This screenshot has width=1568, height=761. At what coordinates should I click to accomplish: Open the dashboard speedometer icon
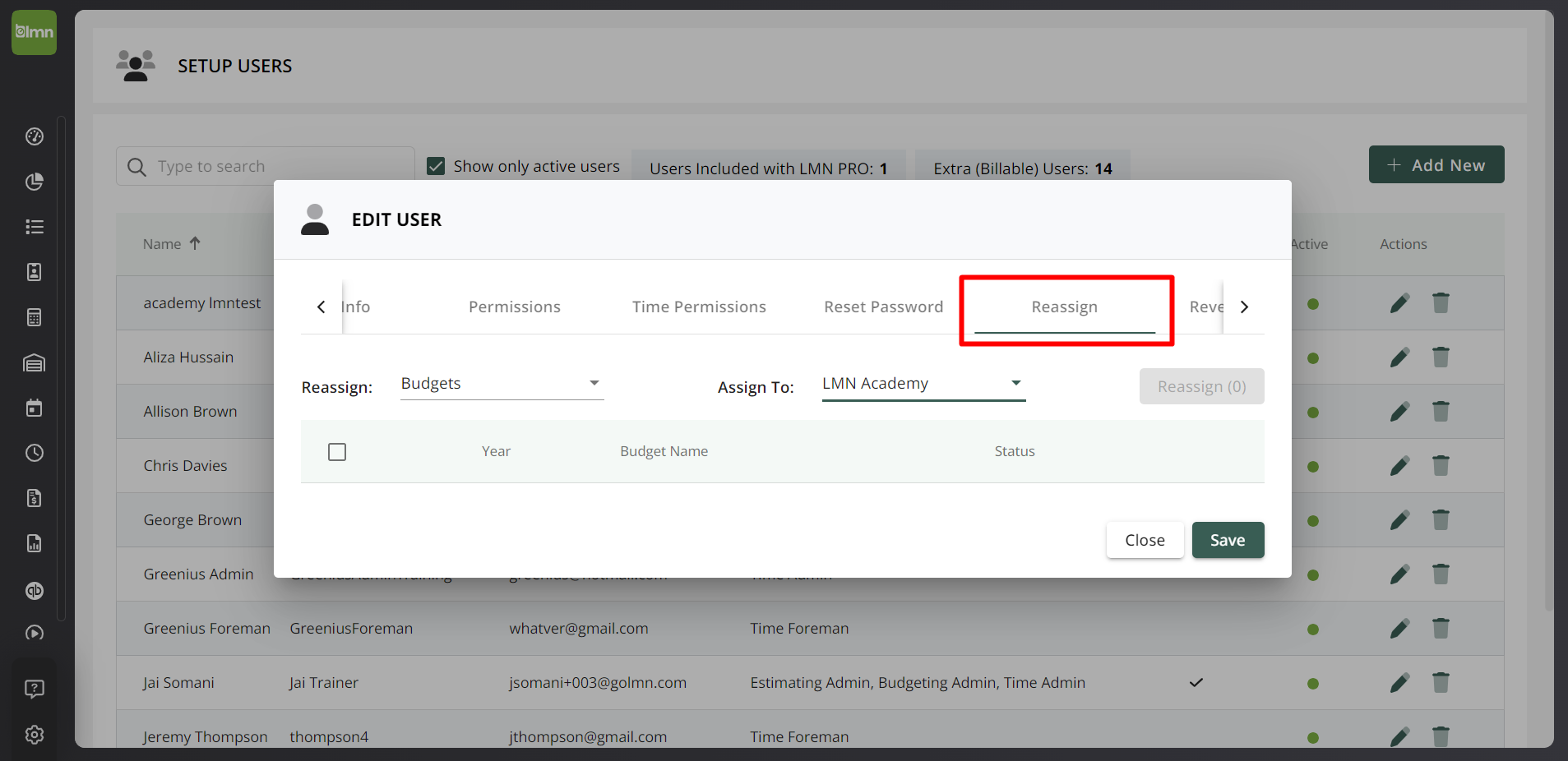point(33,136)
